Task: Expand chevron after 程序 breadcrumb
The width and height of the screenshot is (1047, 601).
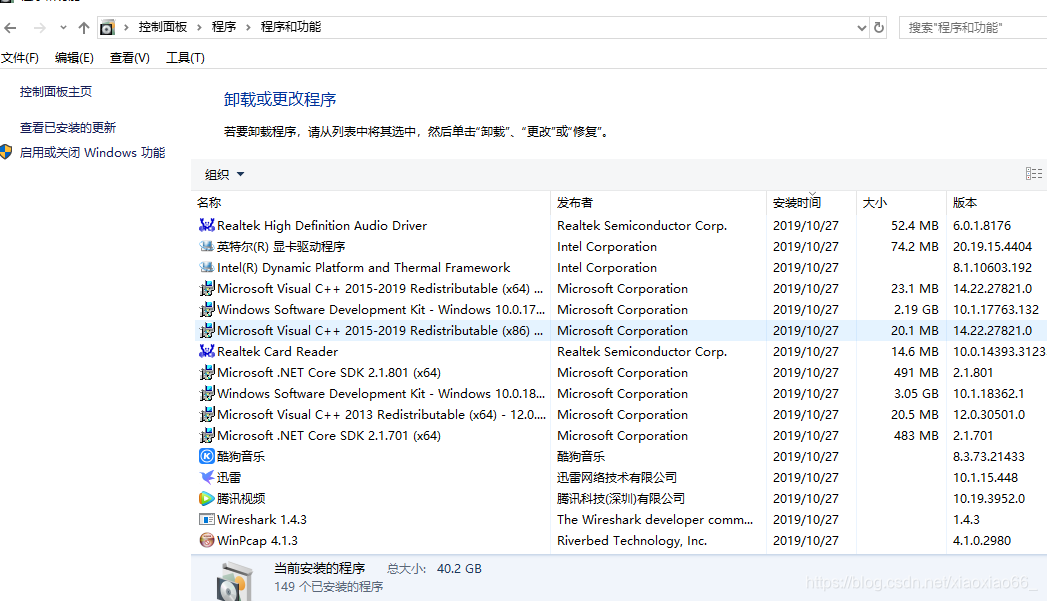Action: pos(248,27)
